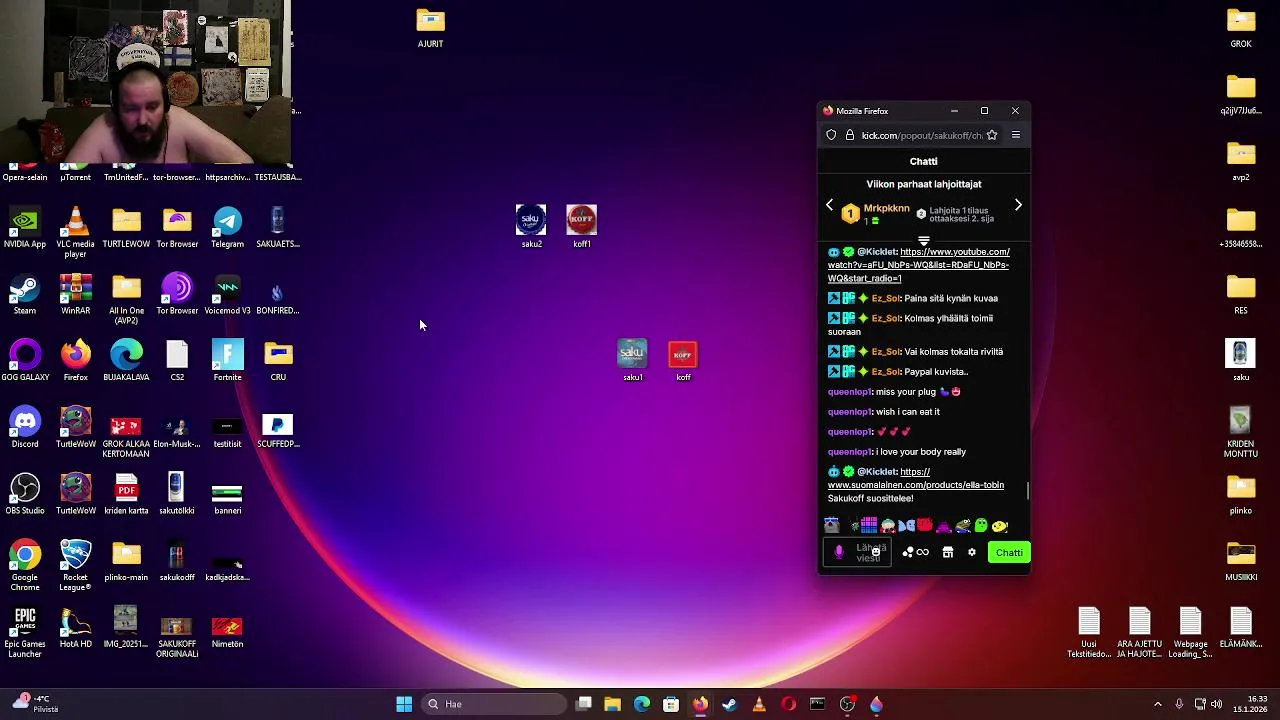Viewport: 1280px width, 720px height.
Task: Open WinRAR desktop icon
Action: 75,294
